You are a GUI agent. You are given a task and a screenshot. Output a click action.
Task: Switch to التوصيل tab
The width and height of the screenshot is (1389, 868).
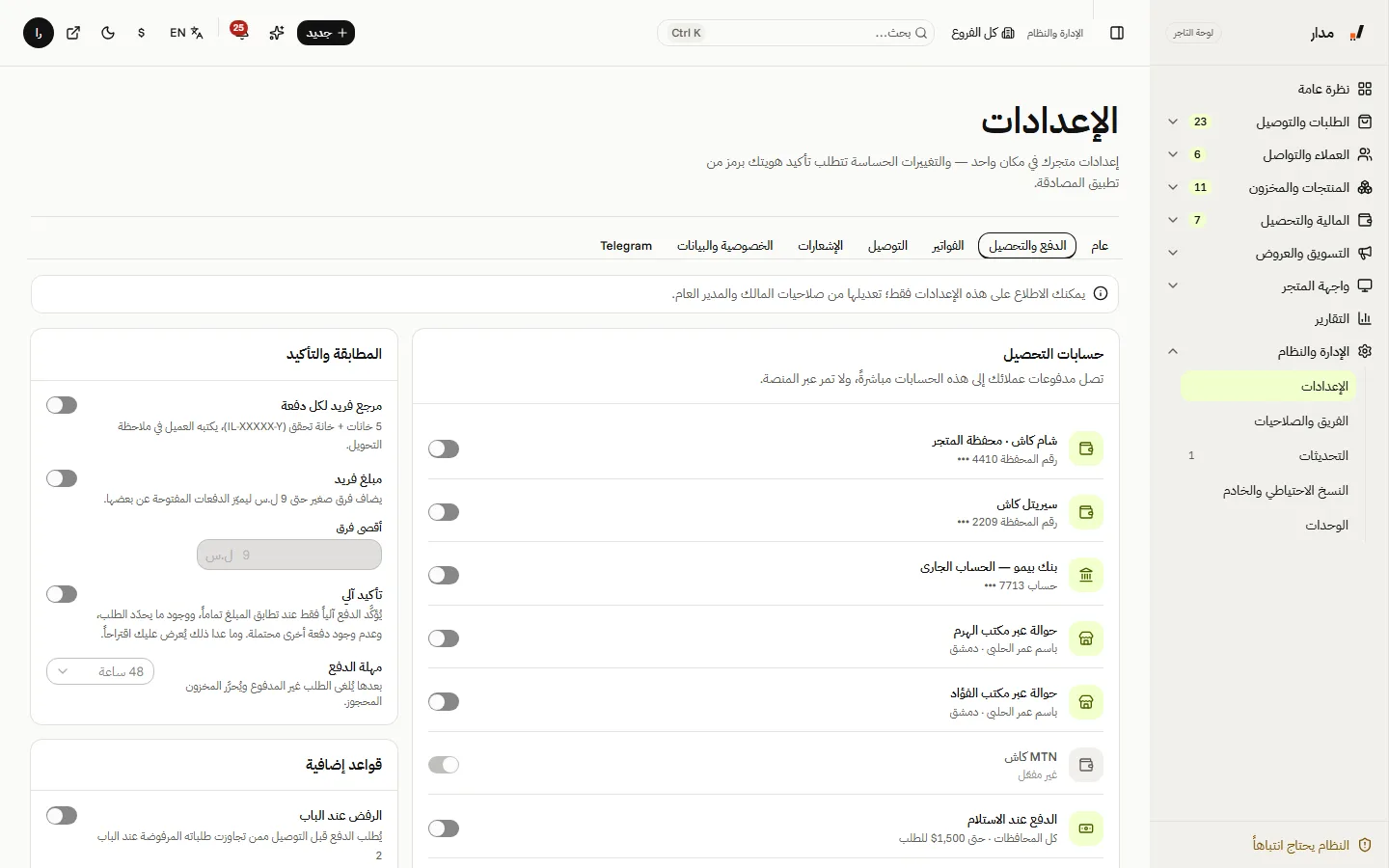887,246
